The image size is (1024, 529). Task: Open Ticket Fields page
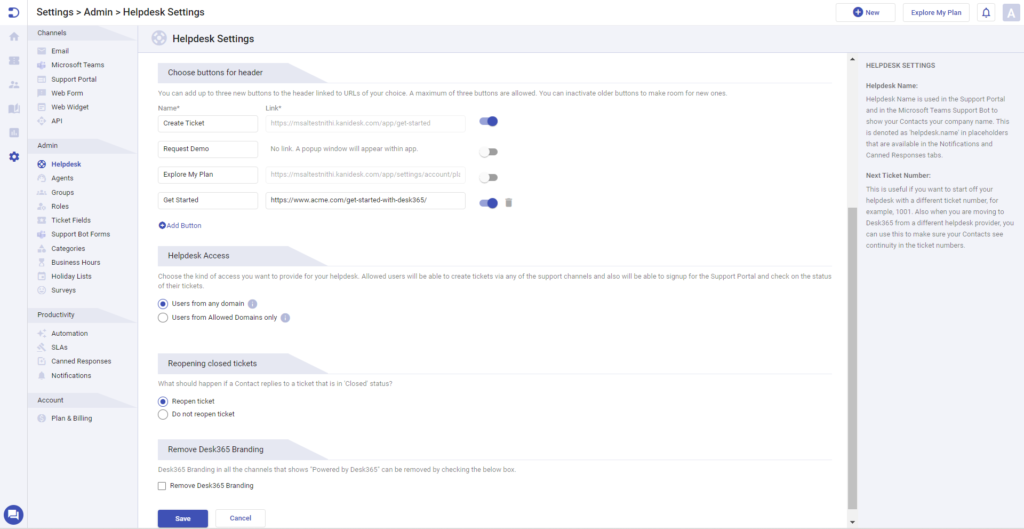(71, 220)
